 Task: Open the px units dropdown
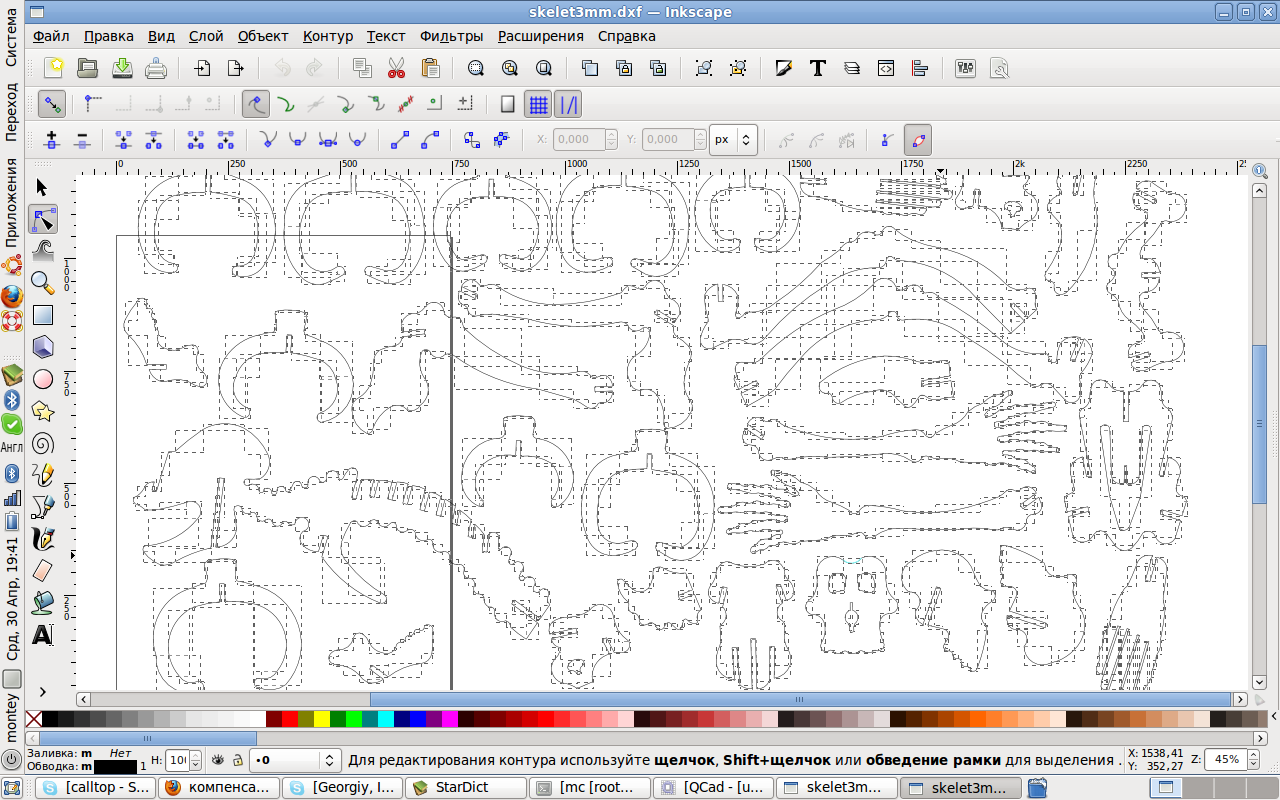[x=734, y=140]
